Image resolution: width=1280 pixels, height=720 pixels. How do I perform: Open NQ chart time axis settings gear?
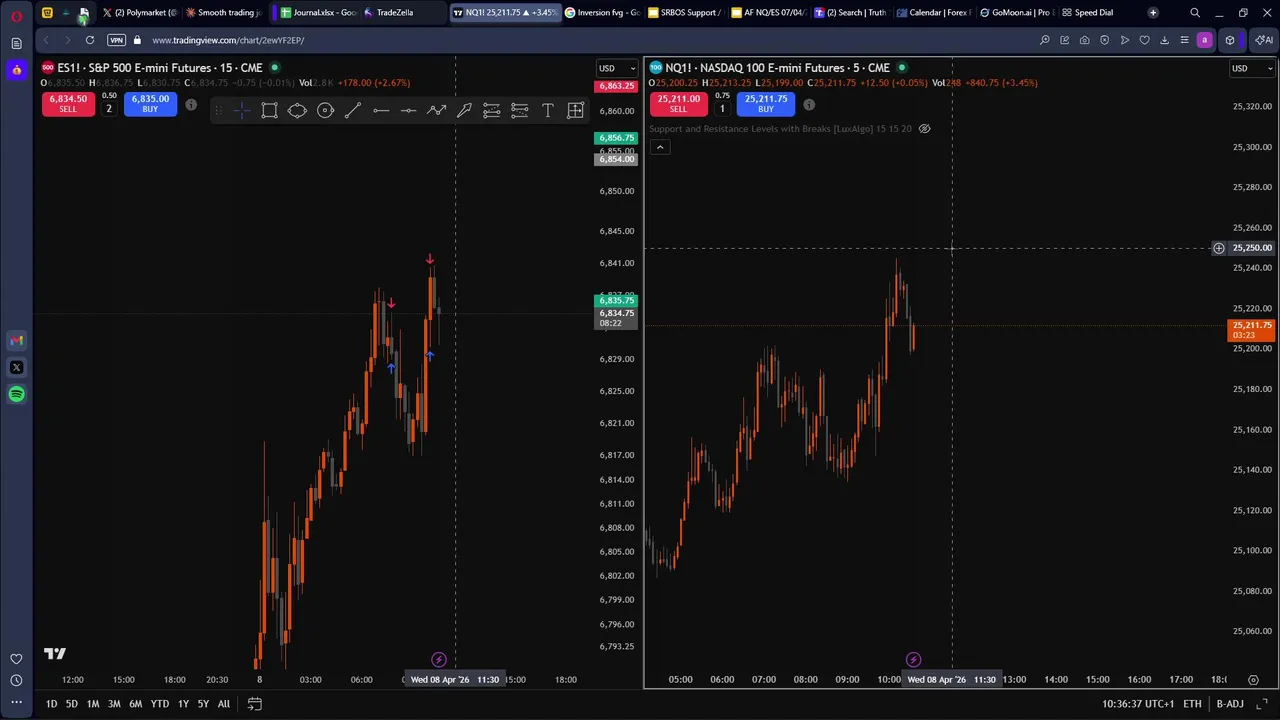click(x=1253, y=680)
